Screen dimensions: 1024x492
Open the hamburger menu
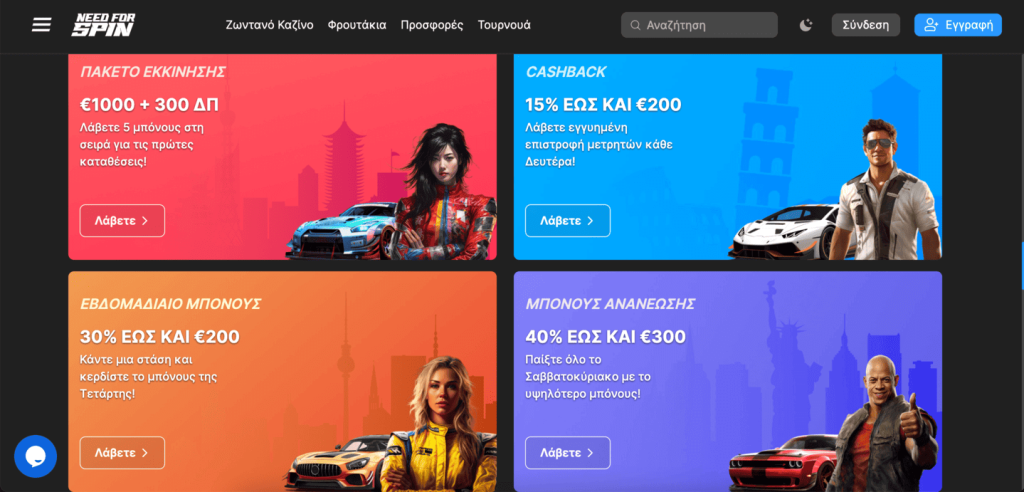(41, 25)
